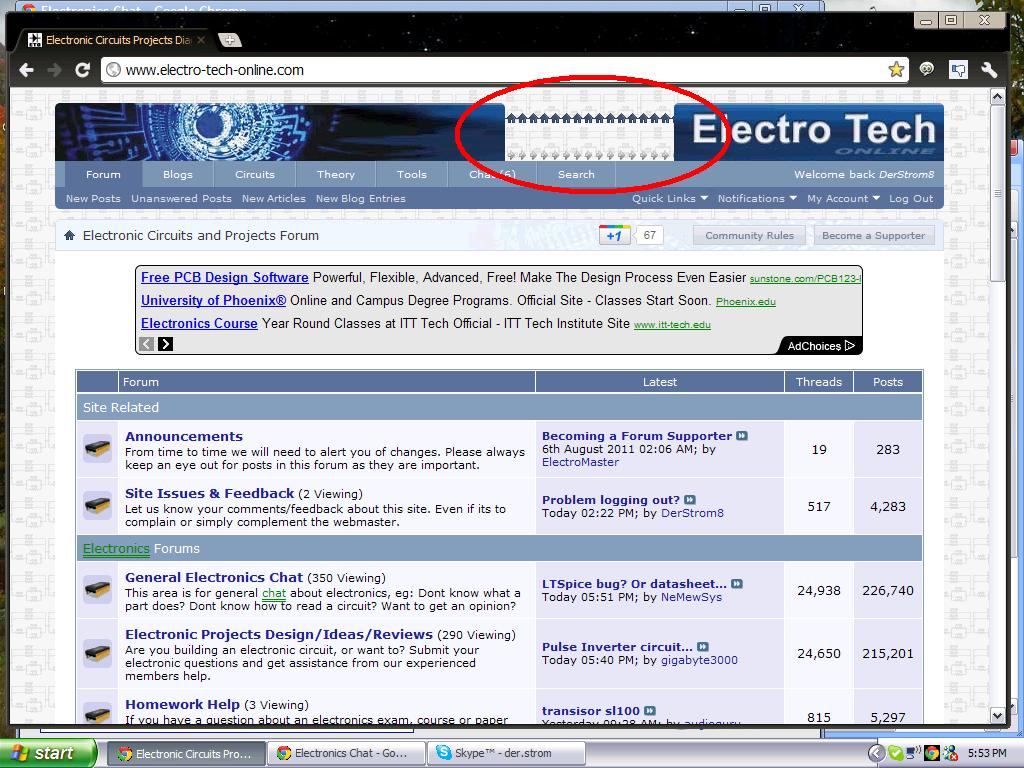The height and width of the screenshot is (768, 1024).
Task: Open the Site Issues & Feedback chip icon
Action: coord(97,506)
